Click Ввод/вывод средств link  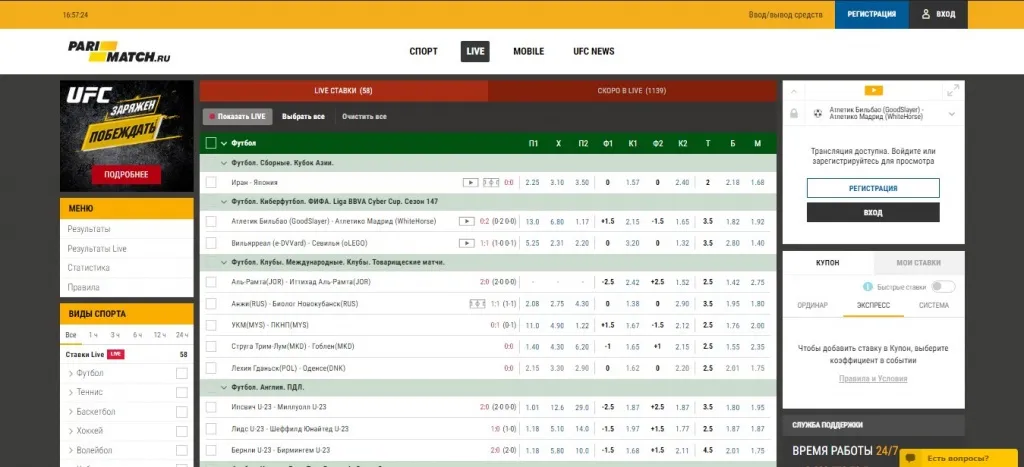click(x=785, y=14)
